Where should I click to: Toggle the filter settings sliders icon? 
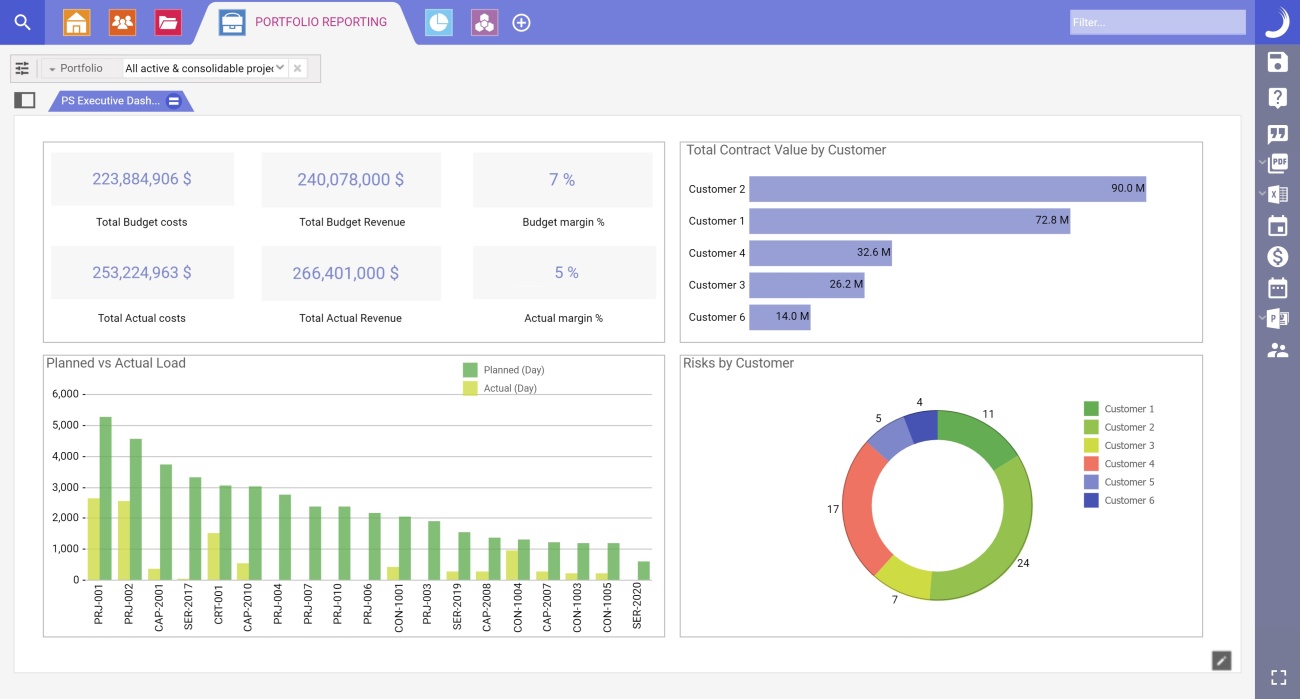(x=22, y=69)
